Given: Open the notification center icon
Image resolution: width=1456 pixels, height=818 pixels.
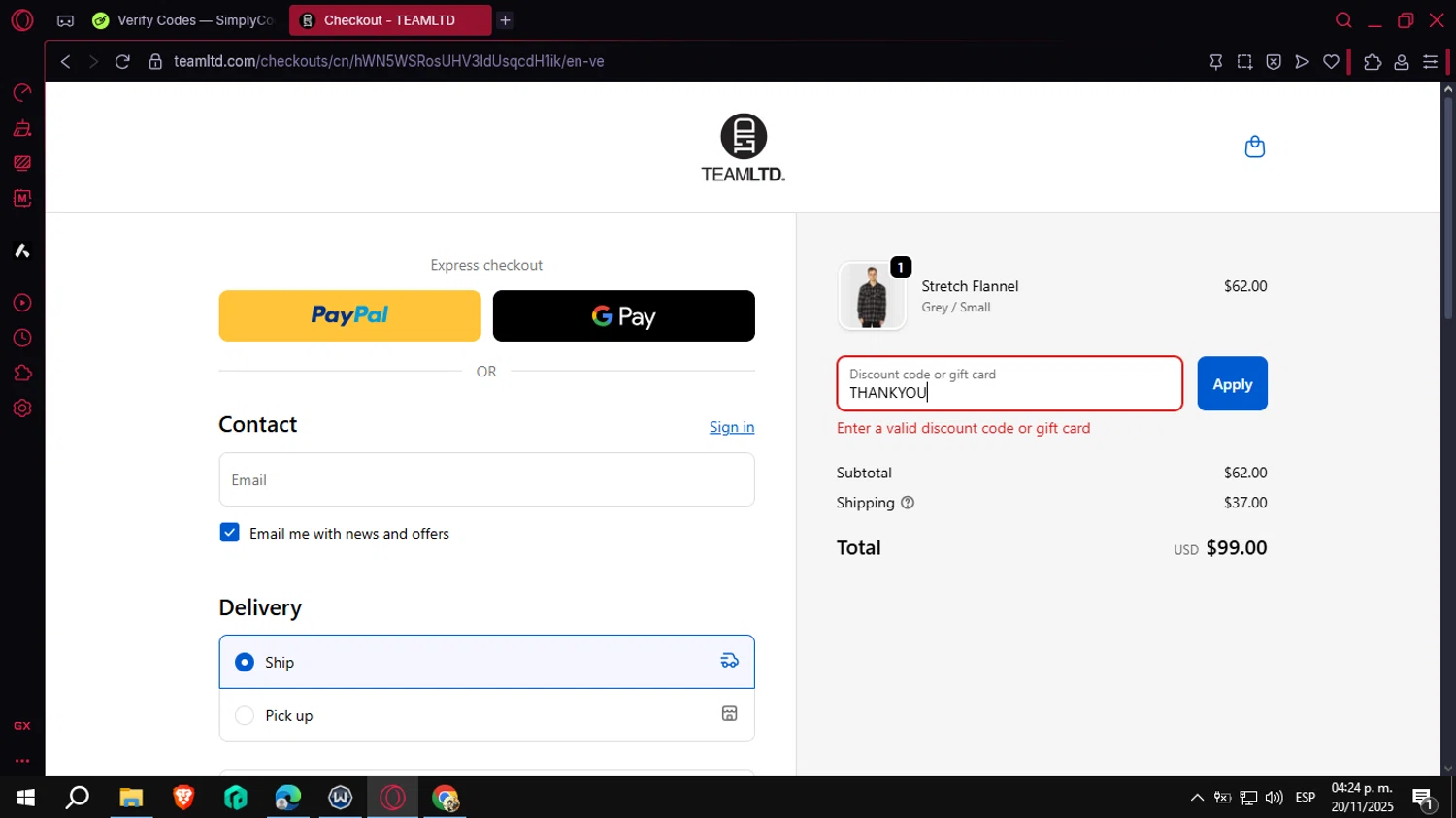Looking at the screenshot, I should click(1424, 800).
